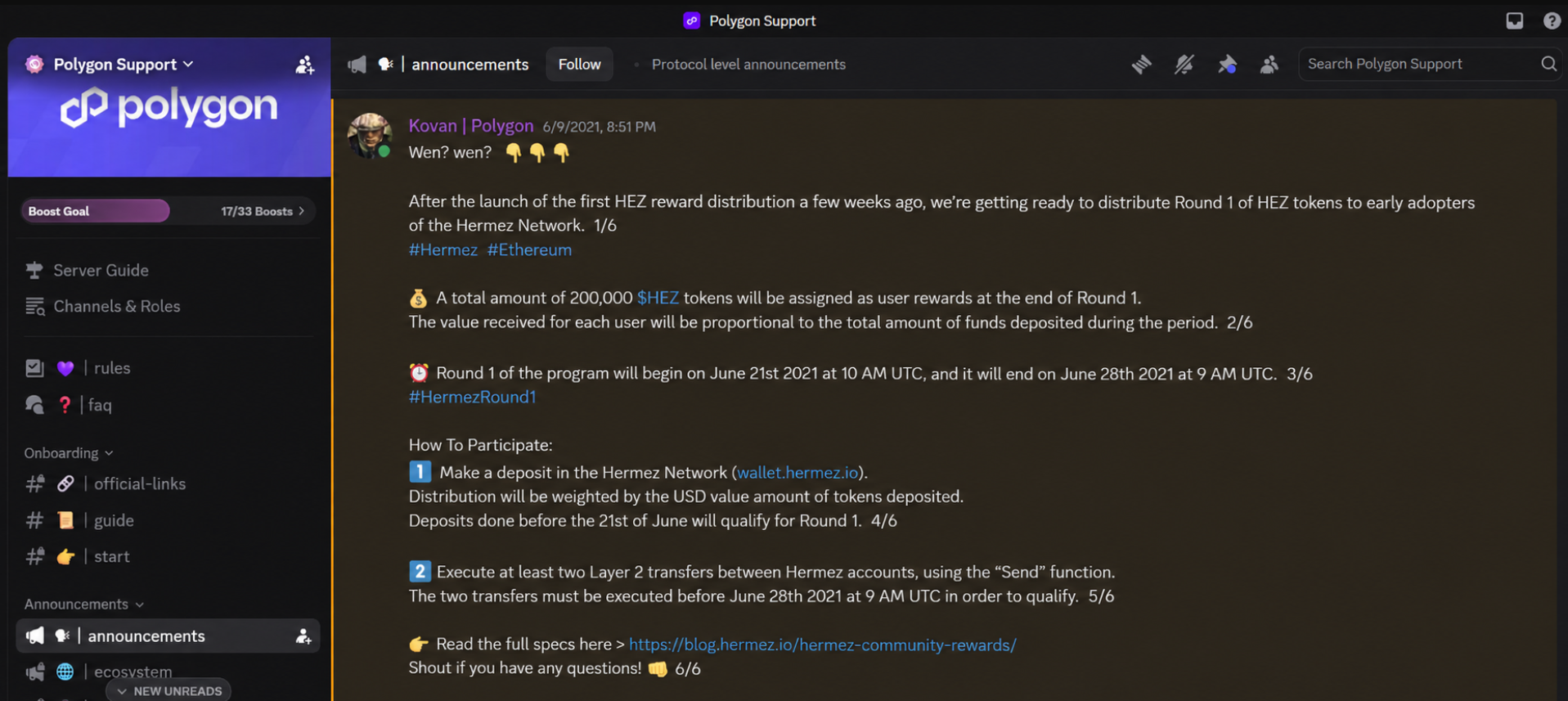Image resolution: width=1568 pixels, height=701 pixels.
Task: Open Polygon Support server dropdown menu
Action: [123, 64]
